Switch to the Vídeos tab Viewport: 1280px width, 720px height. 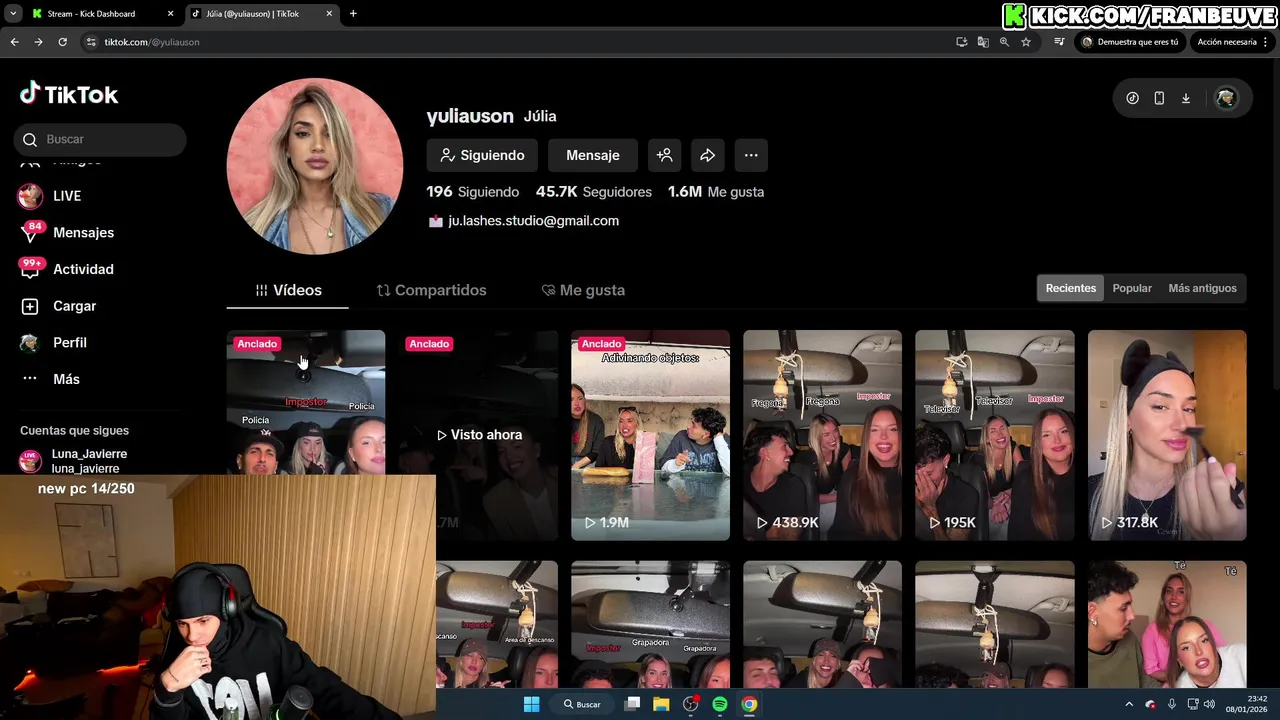pos(288,290)
